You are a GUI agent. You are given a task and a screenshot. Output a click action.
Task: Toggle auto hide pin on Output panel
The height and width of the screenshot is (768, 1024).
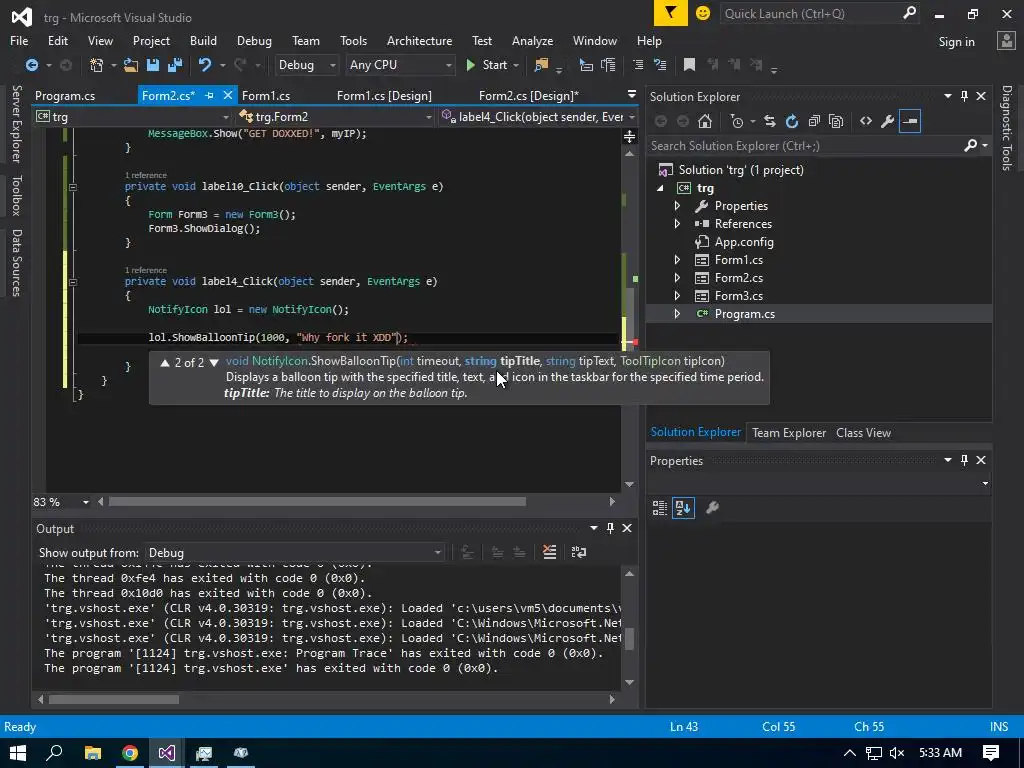point(610,528)
